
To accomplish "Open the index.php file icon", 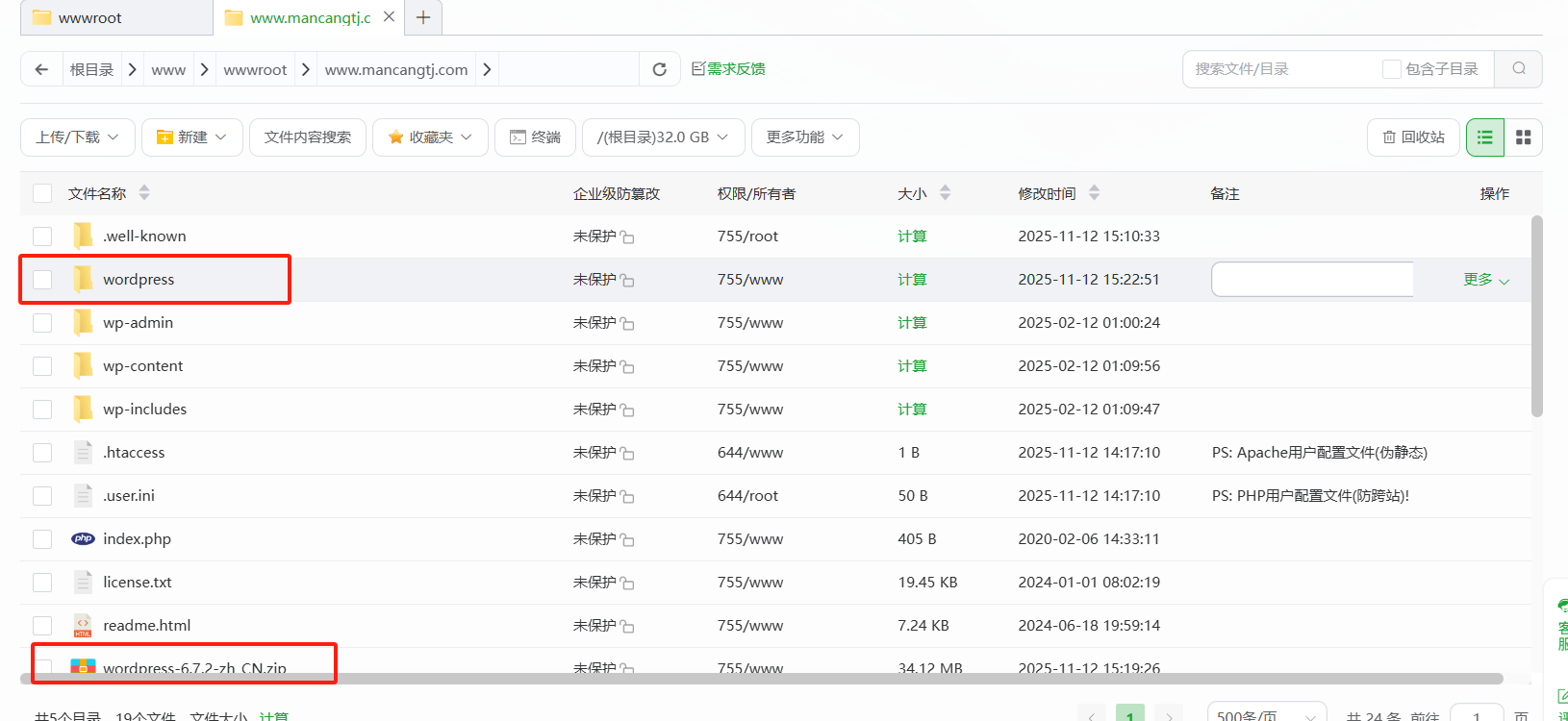I will click(x=84, y=539).
